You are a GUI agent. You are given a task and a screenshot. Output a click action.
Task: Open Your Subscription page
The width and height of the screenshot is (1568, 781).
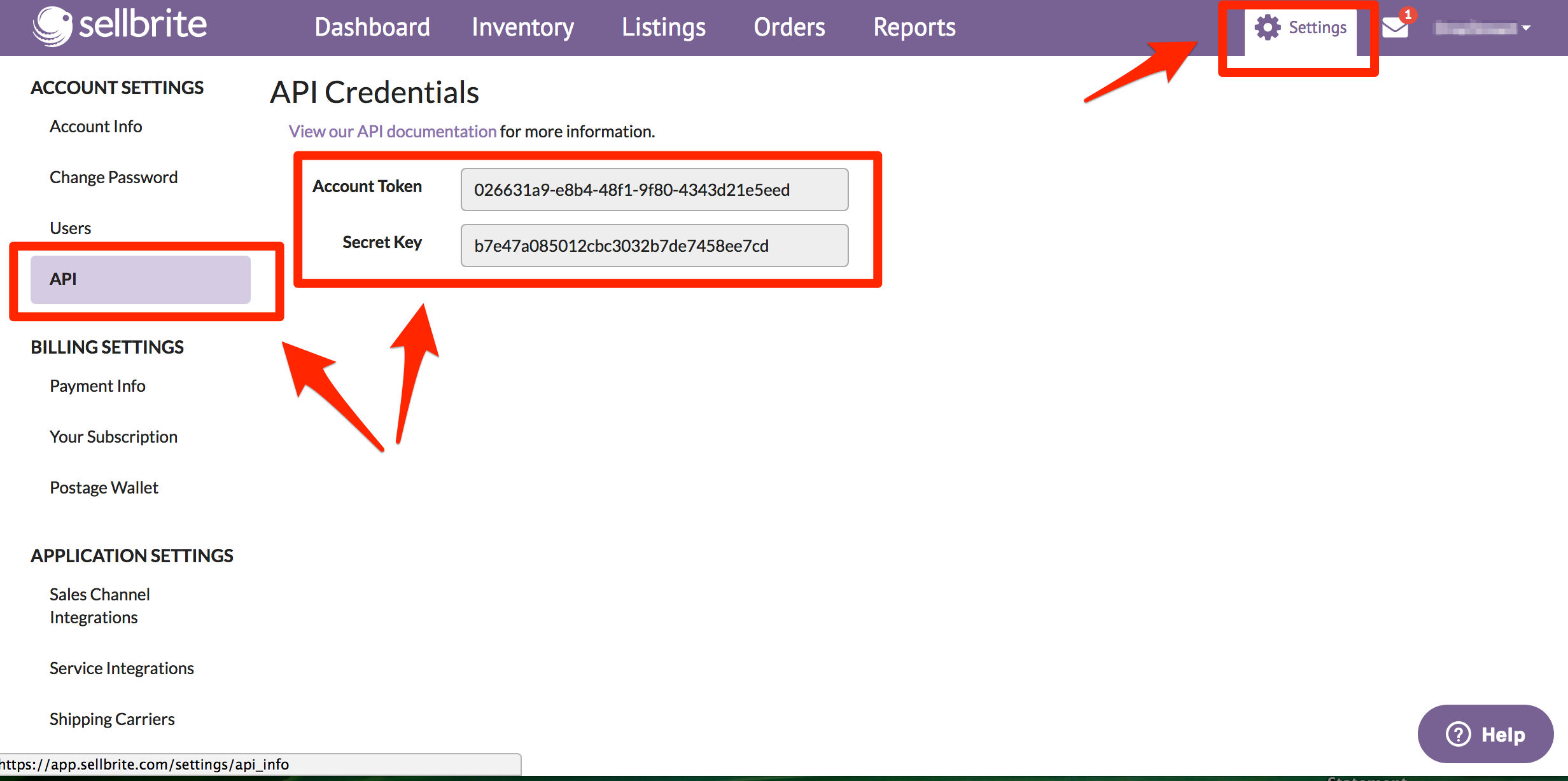[x=114, y=437]
